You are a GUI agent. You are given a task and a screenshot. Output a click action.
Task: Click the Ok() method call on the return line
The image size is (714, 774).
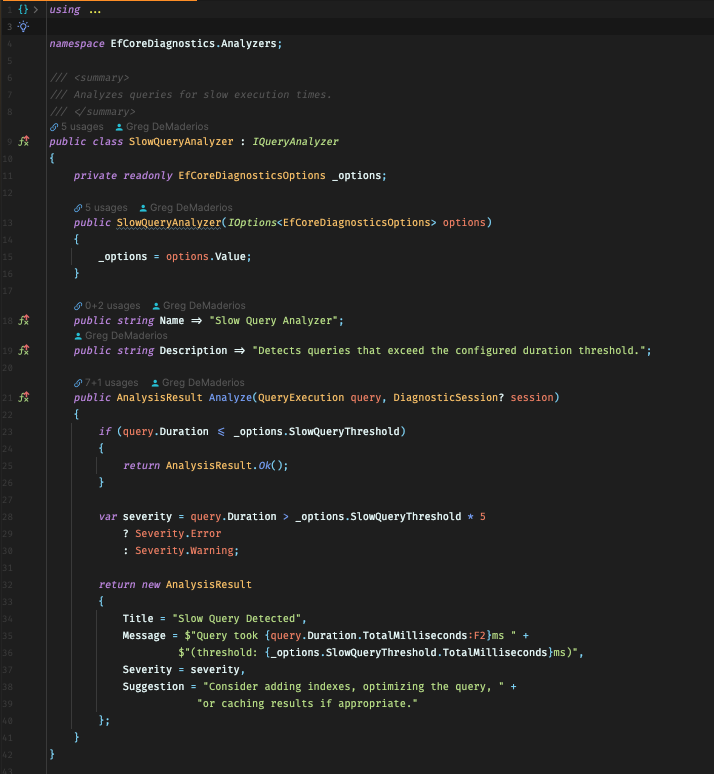pyautogui.click(x=270, y=465)
